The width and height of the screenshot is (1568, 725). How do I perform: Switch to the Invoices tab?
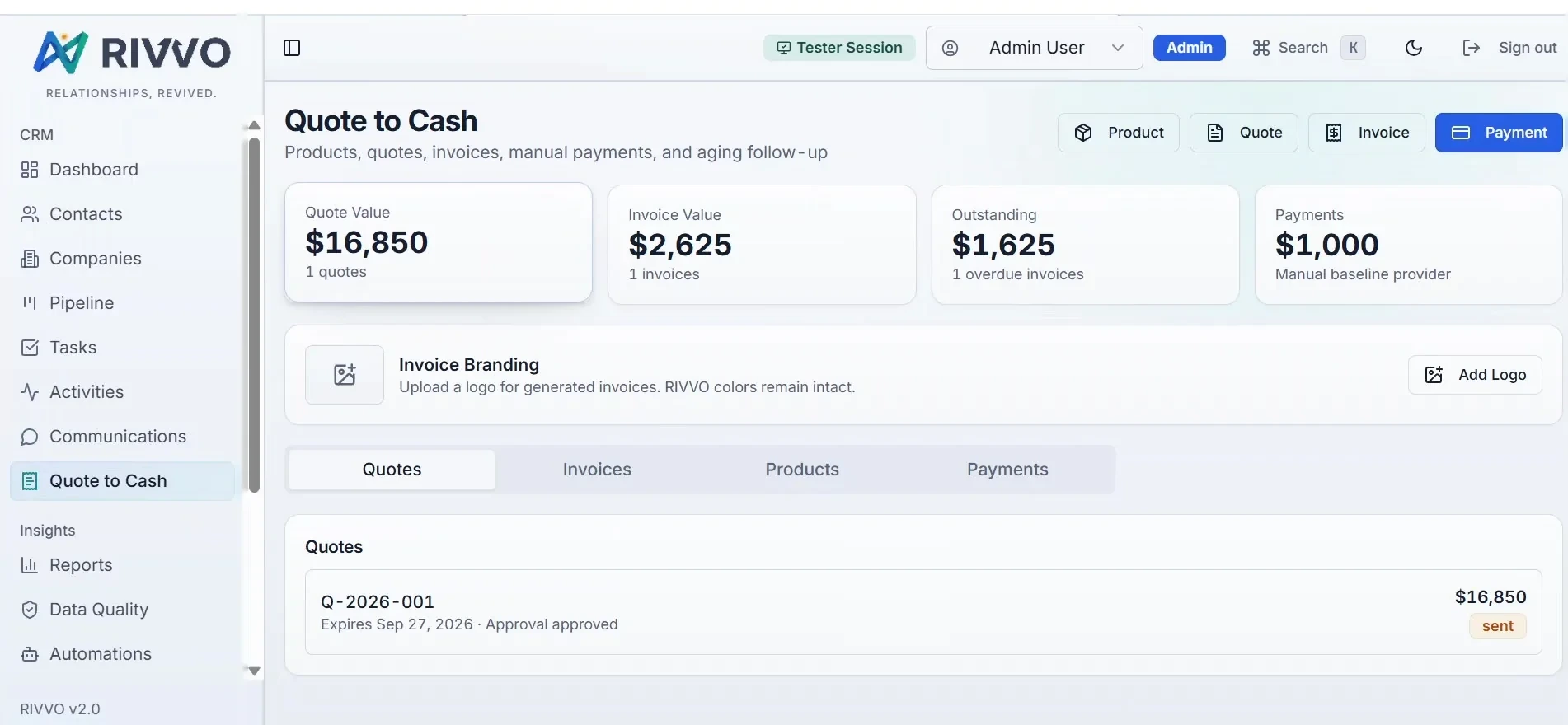click(597, 470)
